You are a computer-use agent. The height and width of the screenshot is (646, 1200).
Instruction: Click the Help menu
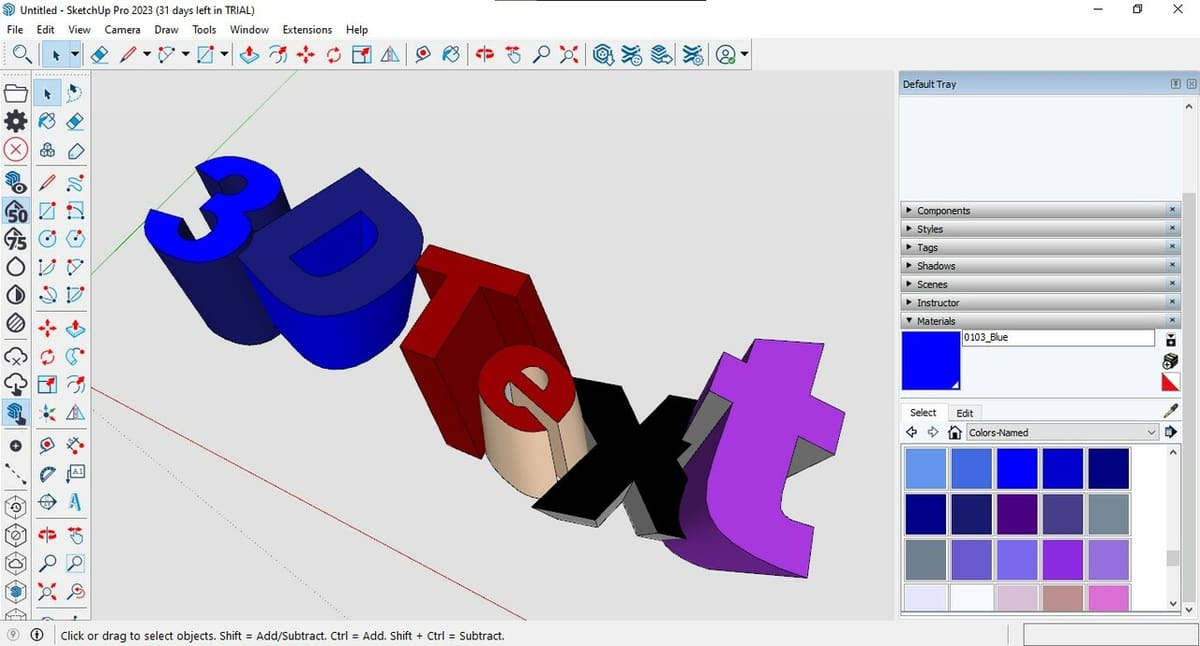(x=356, y=30)
